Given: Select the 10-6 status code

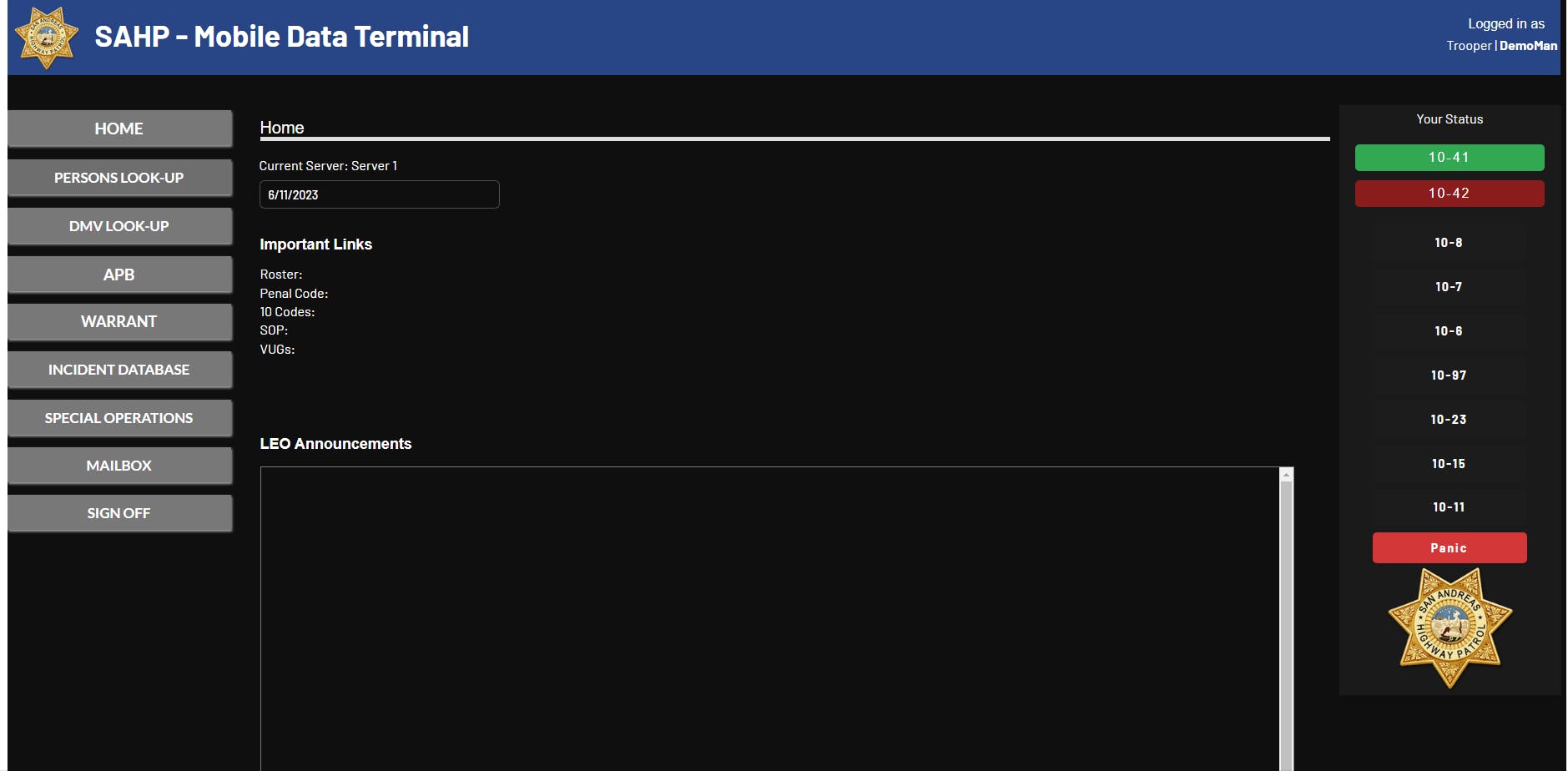Looking at the screenshot, I should click(1450, 330).
